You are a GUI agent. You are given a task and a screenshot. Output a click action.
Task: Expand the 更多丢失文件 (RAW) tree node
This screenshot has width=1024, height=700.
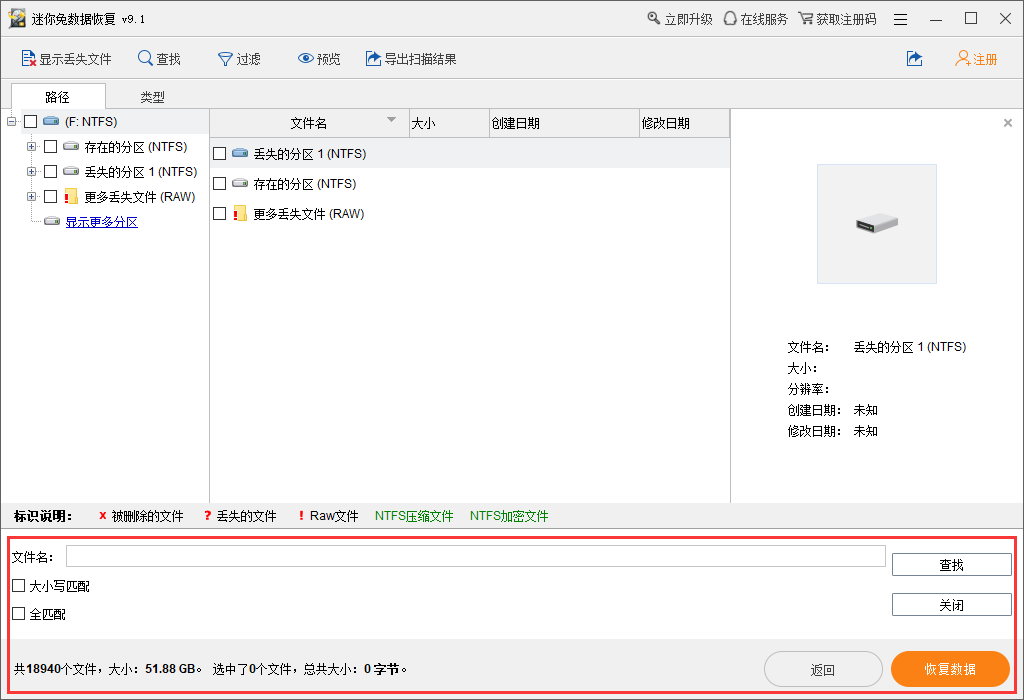[x=32, y=197]
